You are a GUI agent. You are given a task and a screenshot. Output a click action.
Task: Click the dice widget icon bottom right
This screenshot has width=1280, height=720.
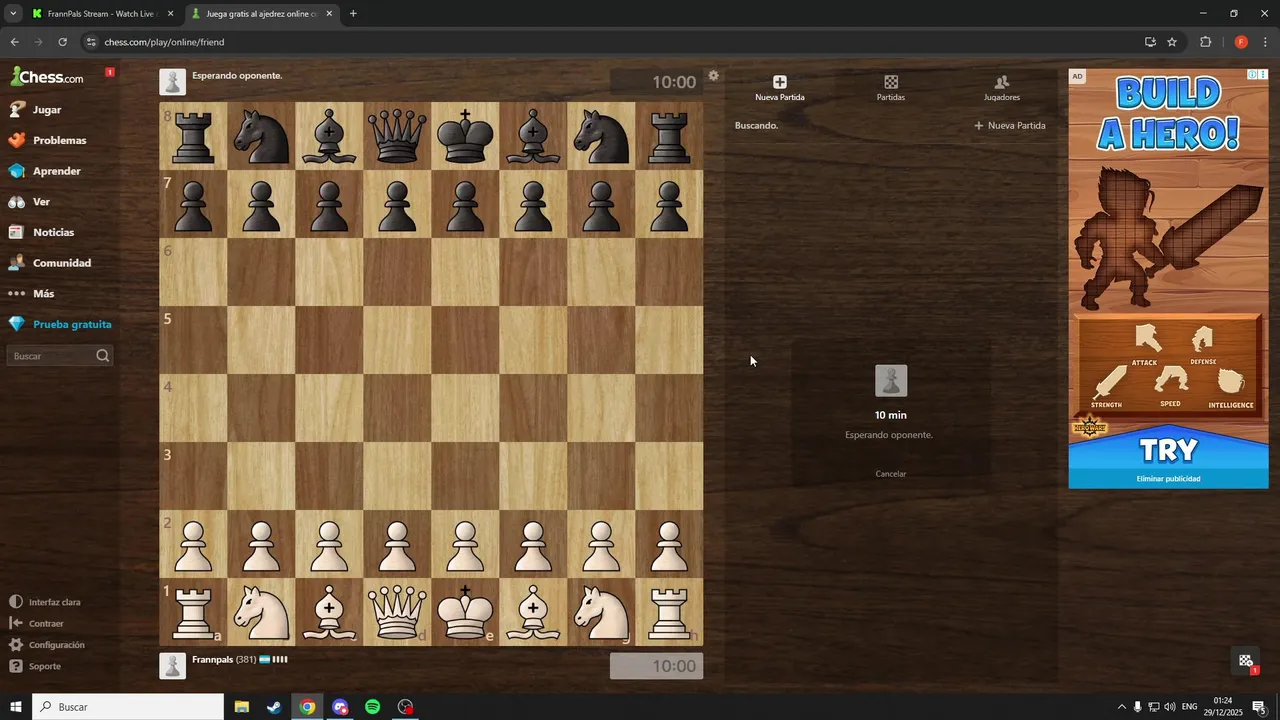tap(1246, 661)
